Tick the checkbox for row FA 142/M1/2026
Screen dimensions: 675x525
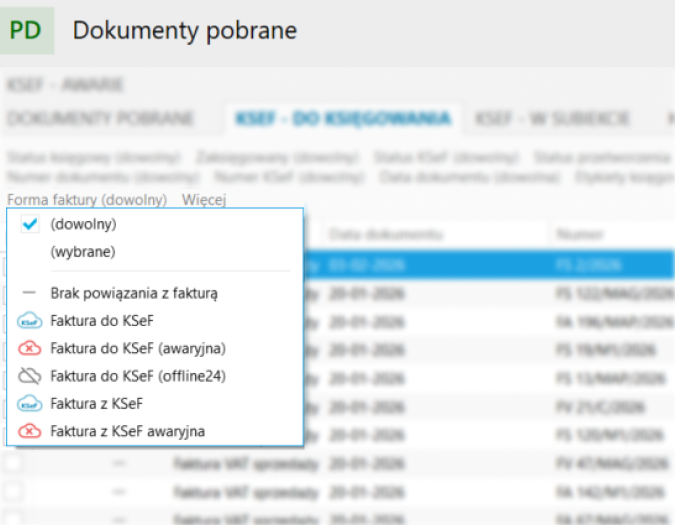click(x=14, y=493)
